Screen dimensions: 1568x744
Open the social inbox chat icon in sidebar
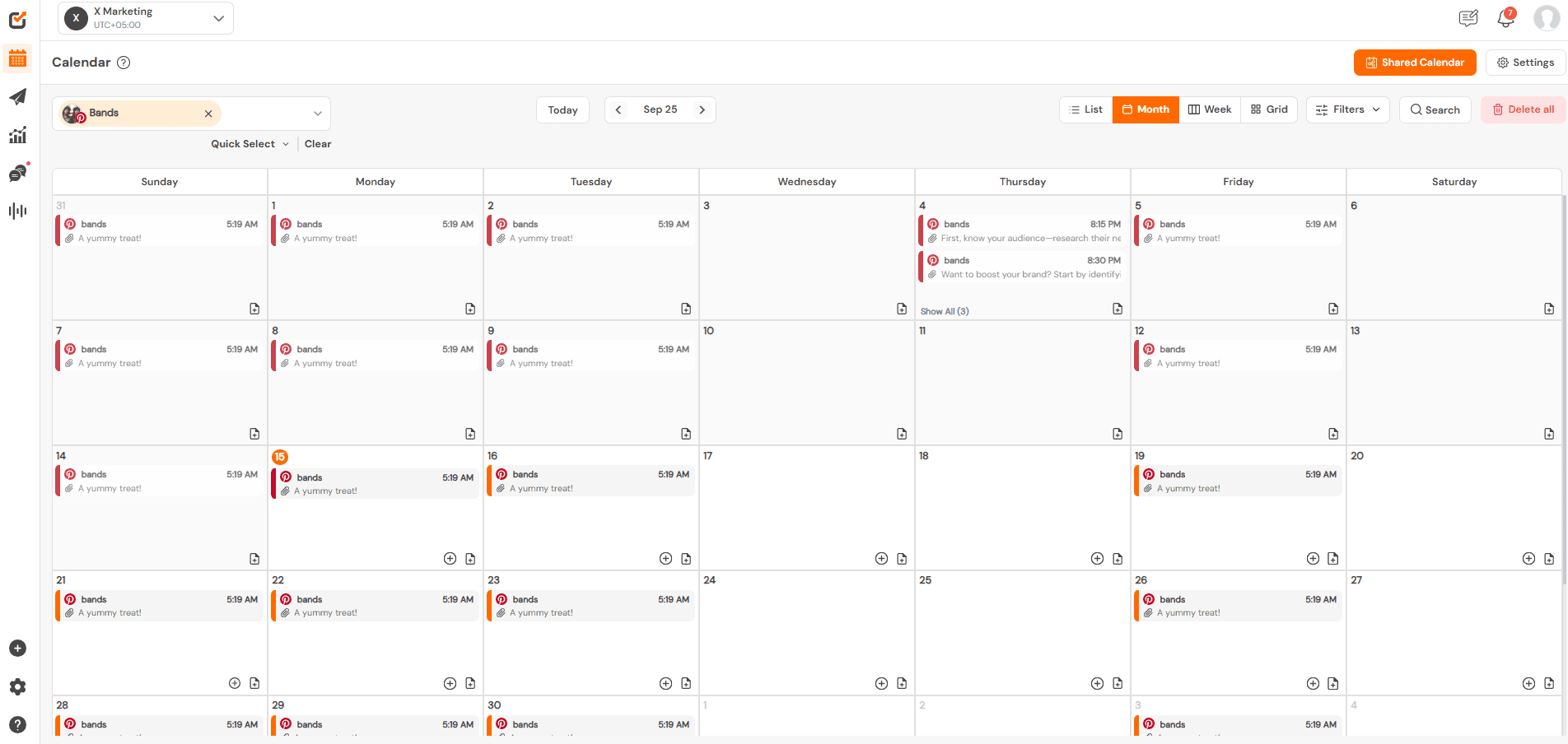17,173
